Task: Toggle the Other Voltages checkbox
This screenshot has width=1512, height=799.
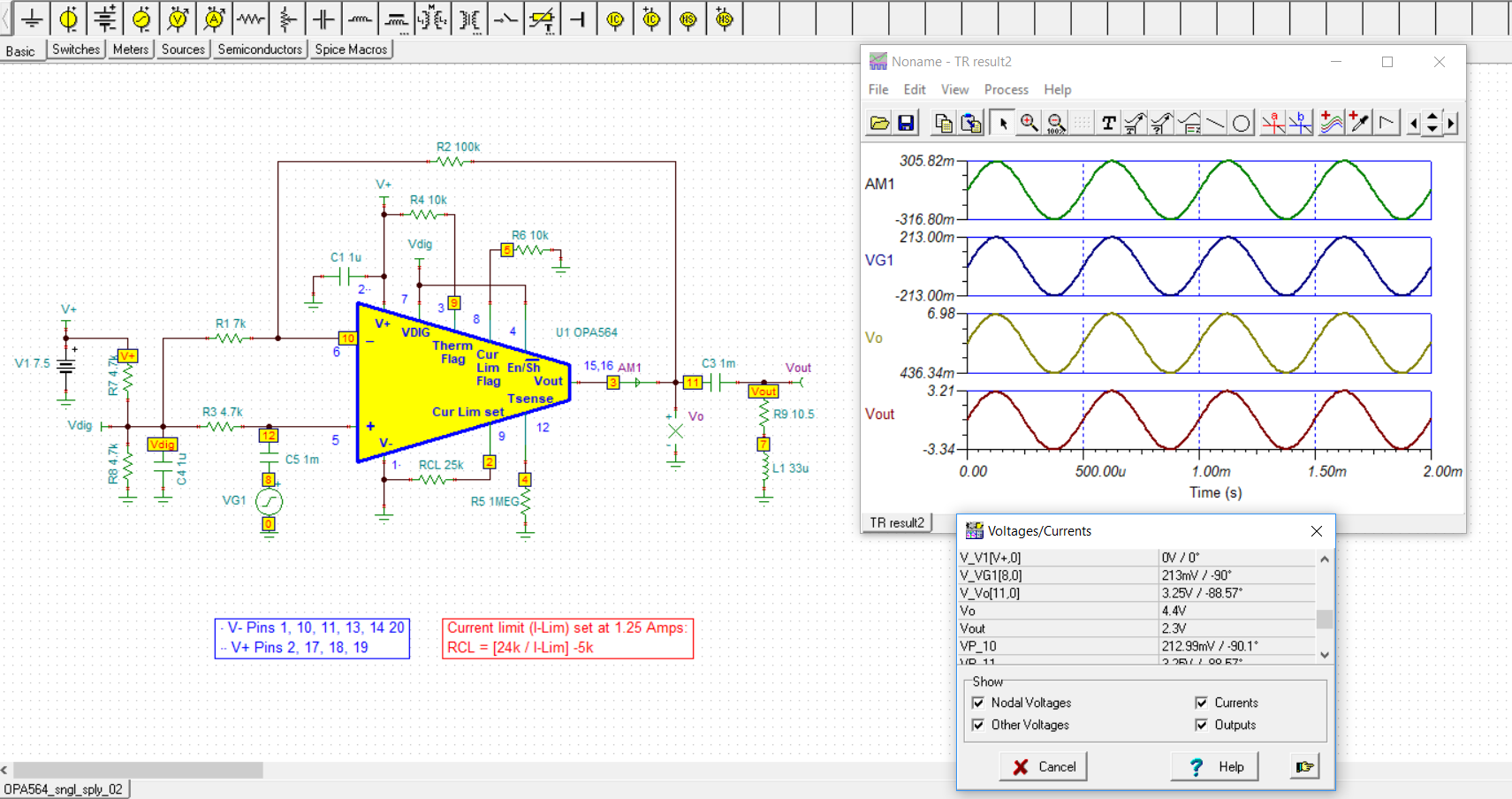Action: [978, 725]
